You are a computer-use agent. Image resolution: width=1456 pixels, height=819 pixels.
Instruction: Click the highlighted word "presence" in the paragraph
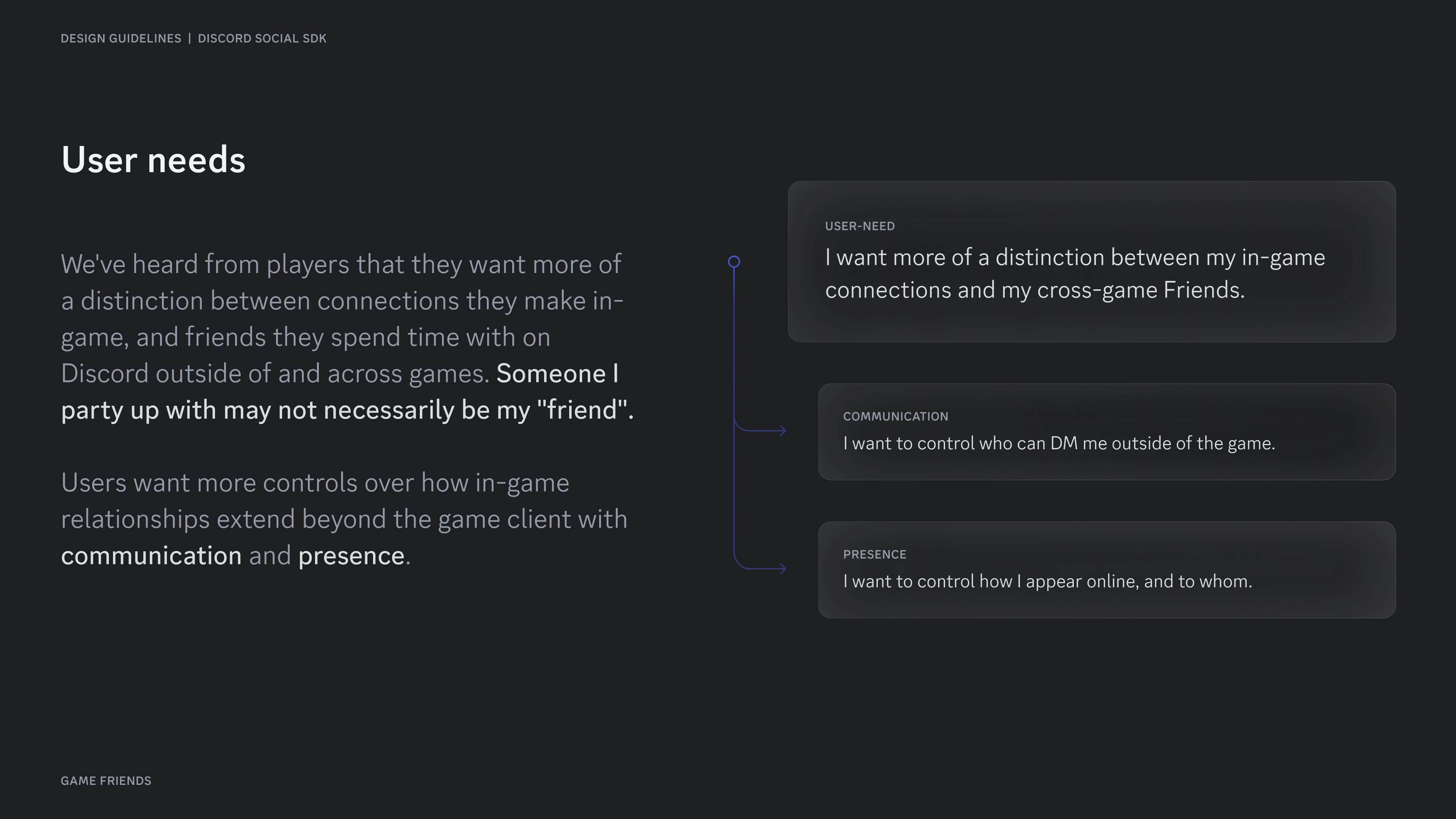pos(351,555)
